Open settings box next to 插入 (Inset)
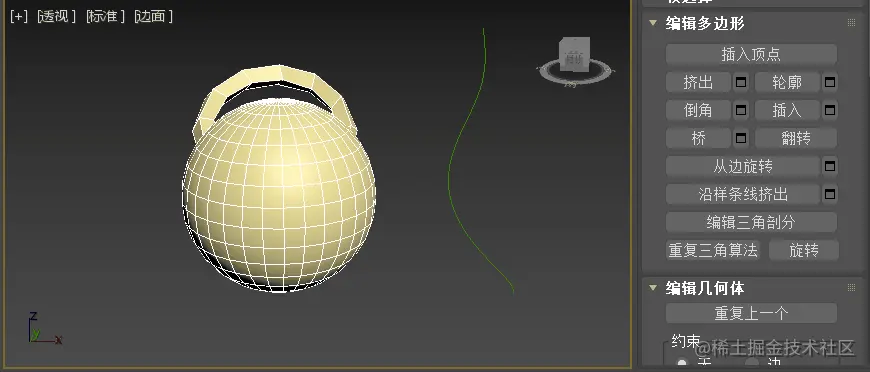Image resolution: width=870 pixels, height=372 pixels. click(829, 110)
